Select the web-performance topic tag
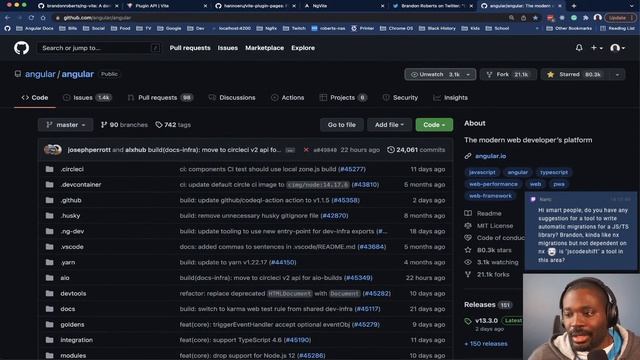The height and width of the screenshot is (360, 640). tap(493, 184)
